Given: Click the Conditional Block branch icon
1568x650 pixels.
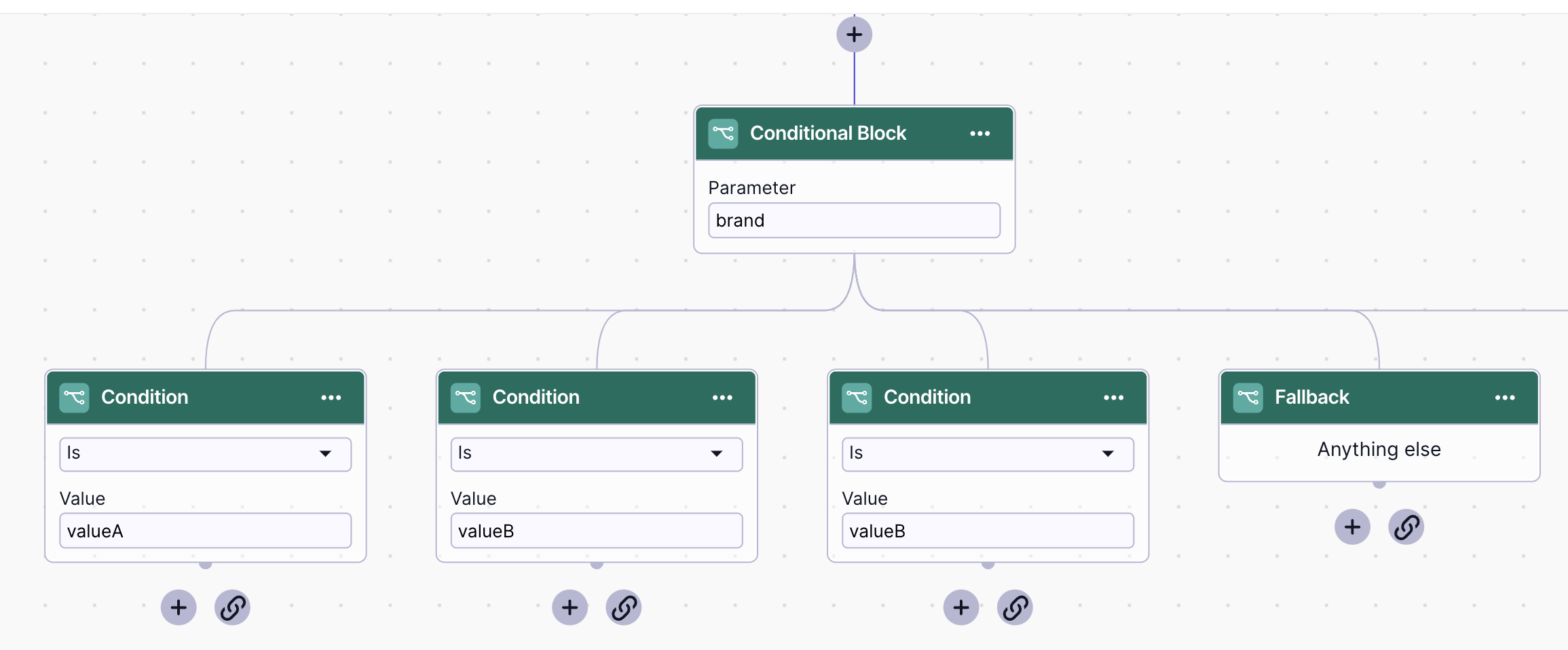Looking at the screenshot, I should (x=723, y=134).
